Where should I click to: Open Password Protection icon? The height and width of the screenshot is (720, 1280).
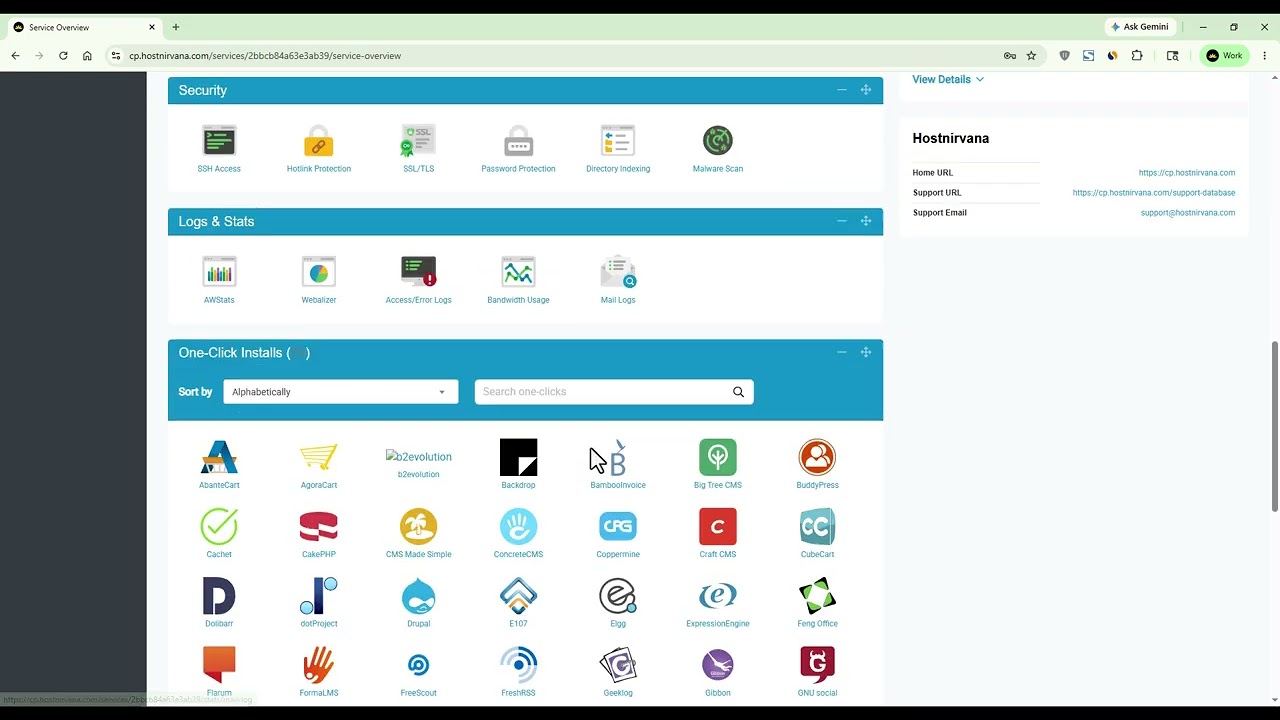(x=518, y=141)
